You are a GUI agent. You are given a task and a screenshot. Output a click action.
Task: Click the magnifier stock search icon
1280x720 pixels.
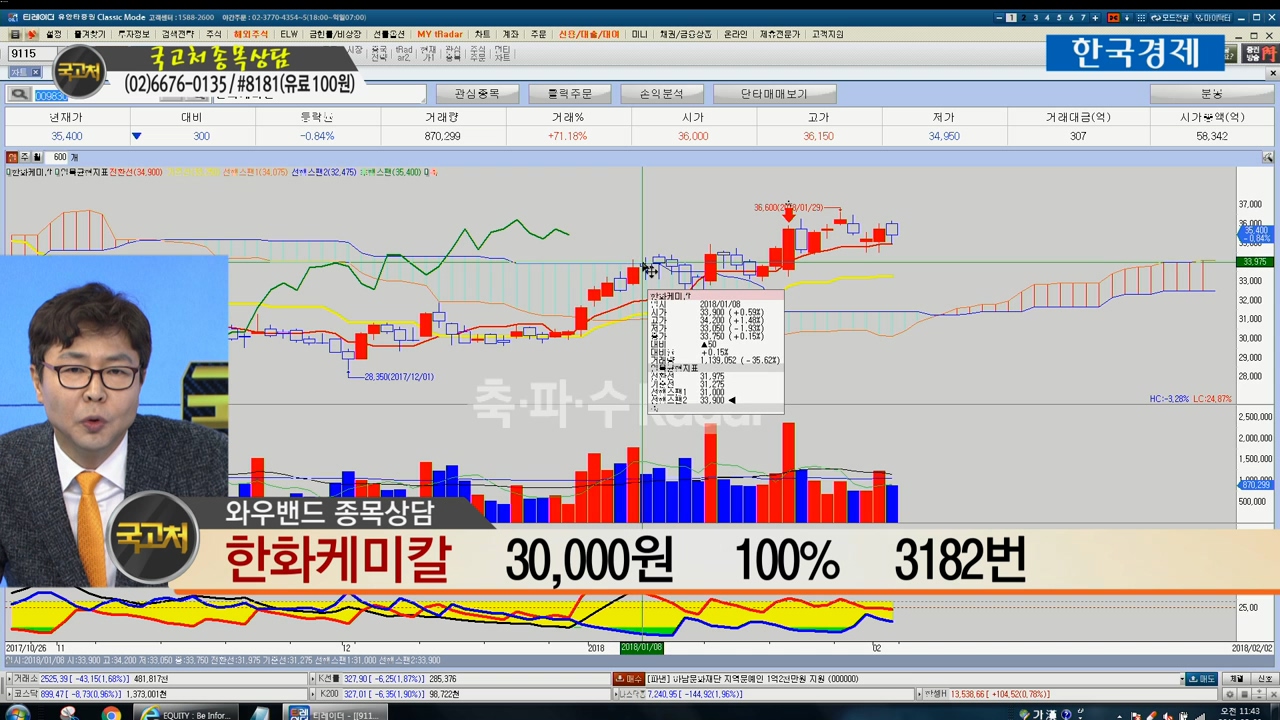point(19,94)
